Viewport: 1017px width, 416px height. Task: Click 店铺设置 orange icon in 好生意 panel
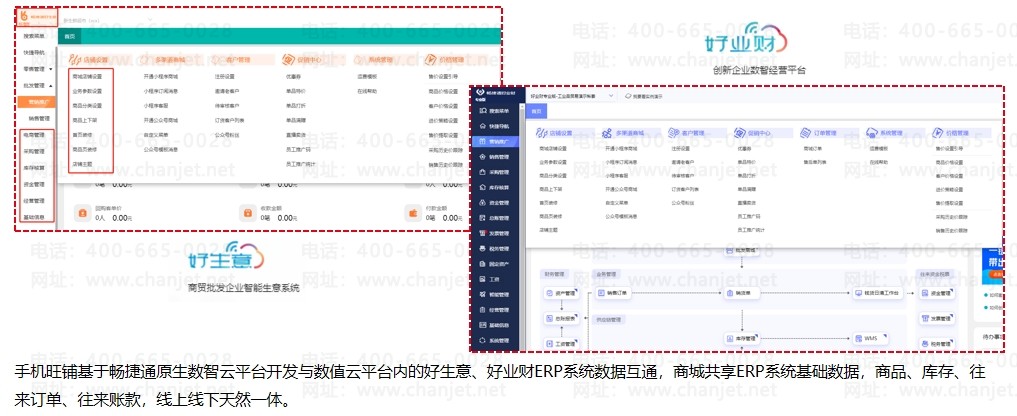tap(75, 60)
